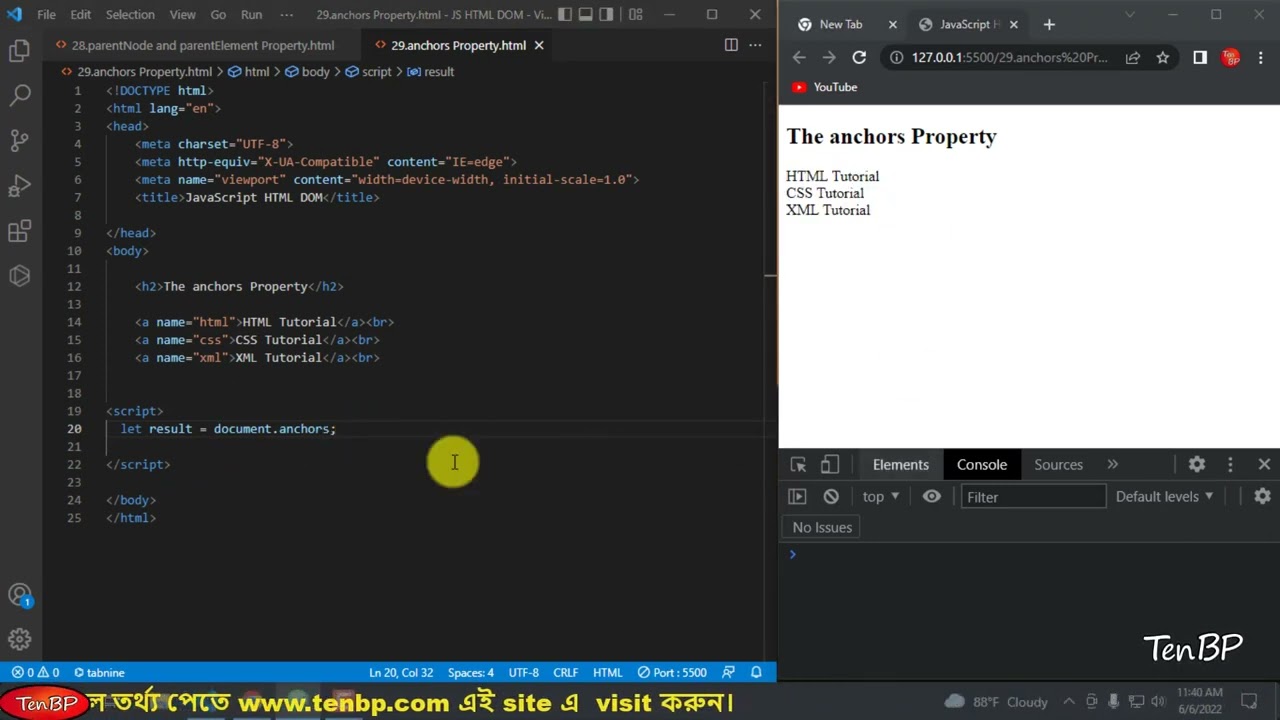The width and height of the screenshot is (1280, 720).
Task: Select encoding UTF-8 in status bar
Action: coord(523,673)
